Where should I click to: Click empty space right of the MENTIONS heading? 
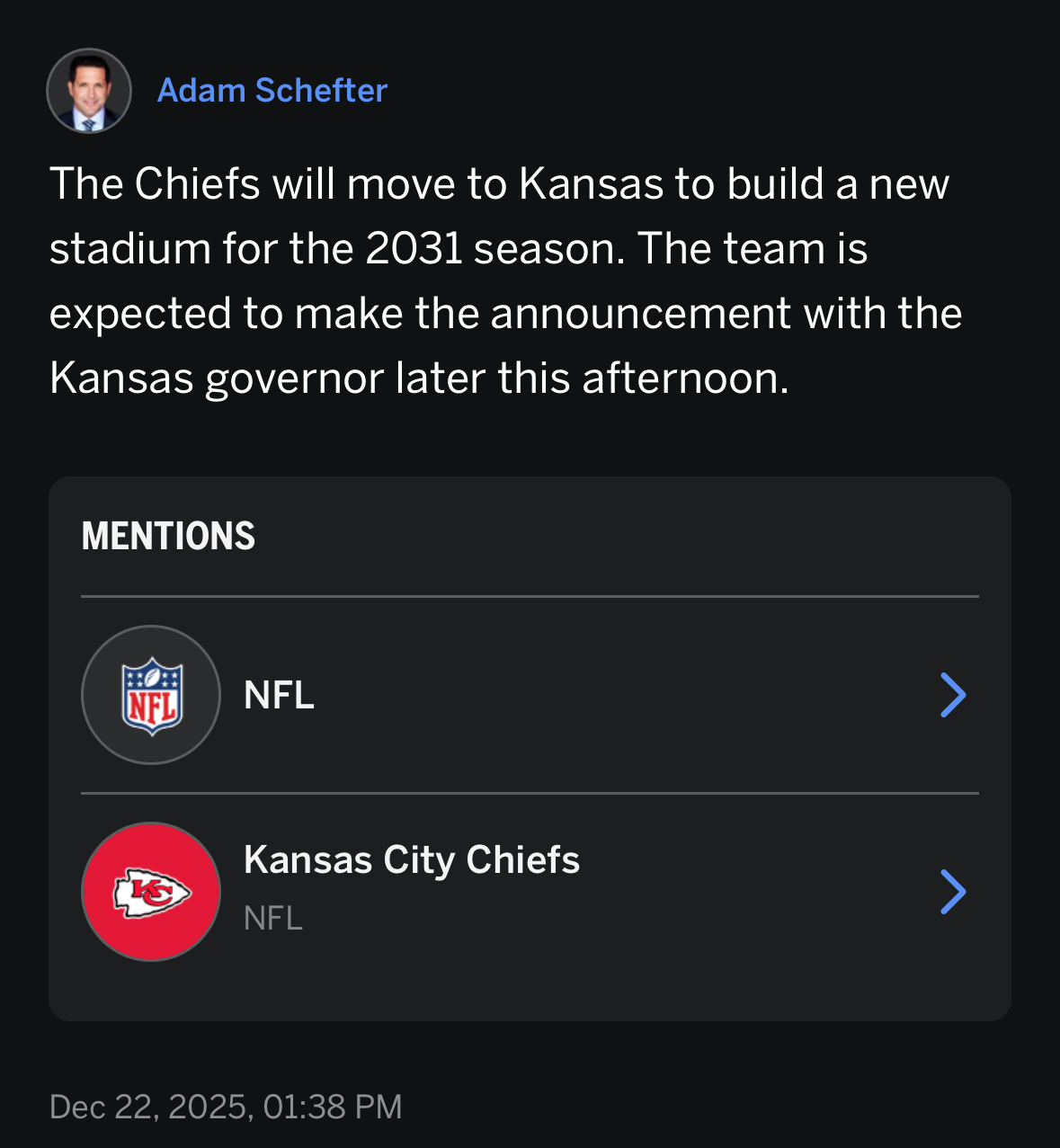(629, 537)
